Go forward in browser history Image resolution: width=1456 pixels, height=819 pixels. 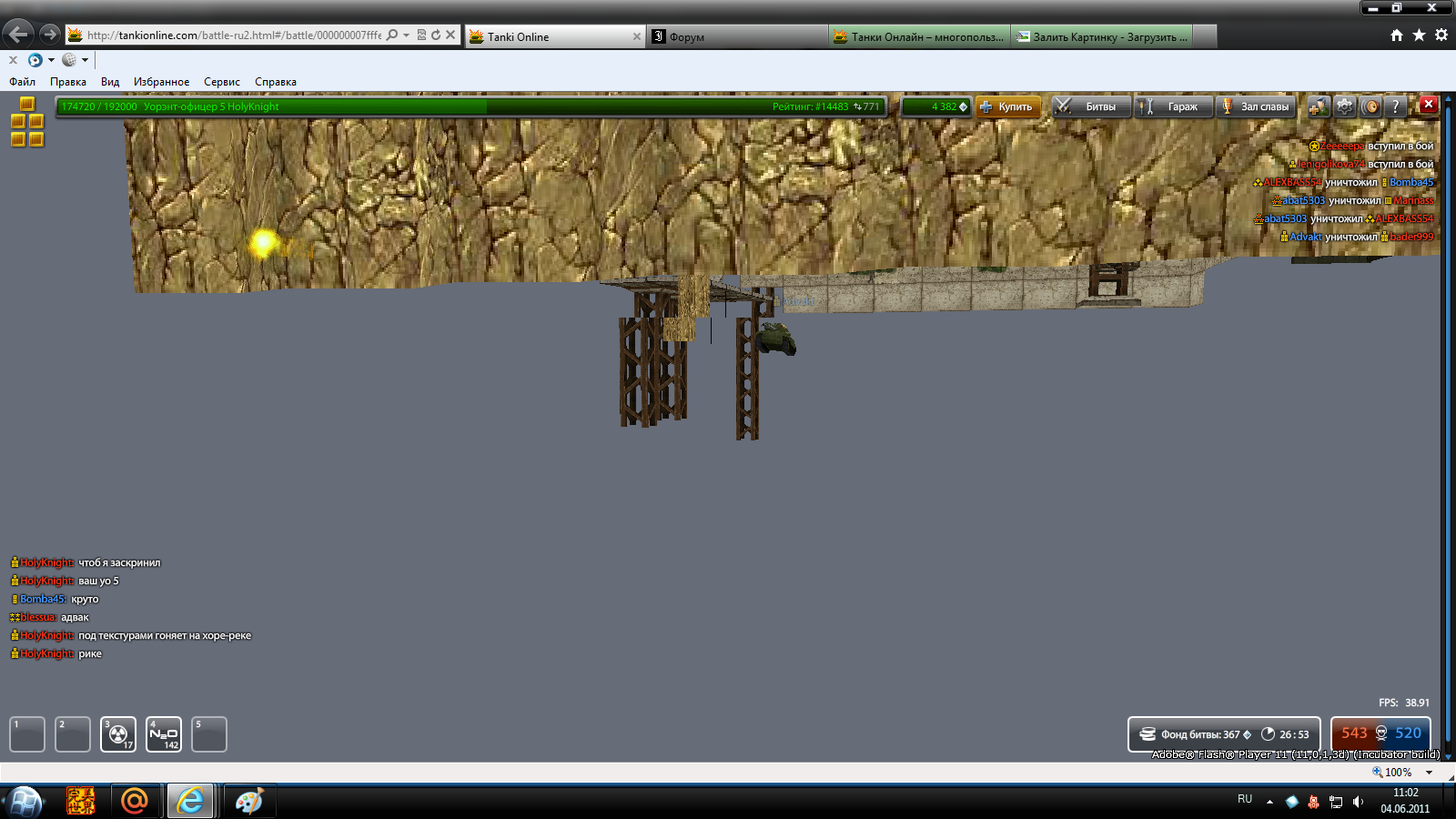[x=50, y=35]
